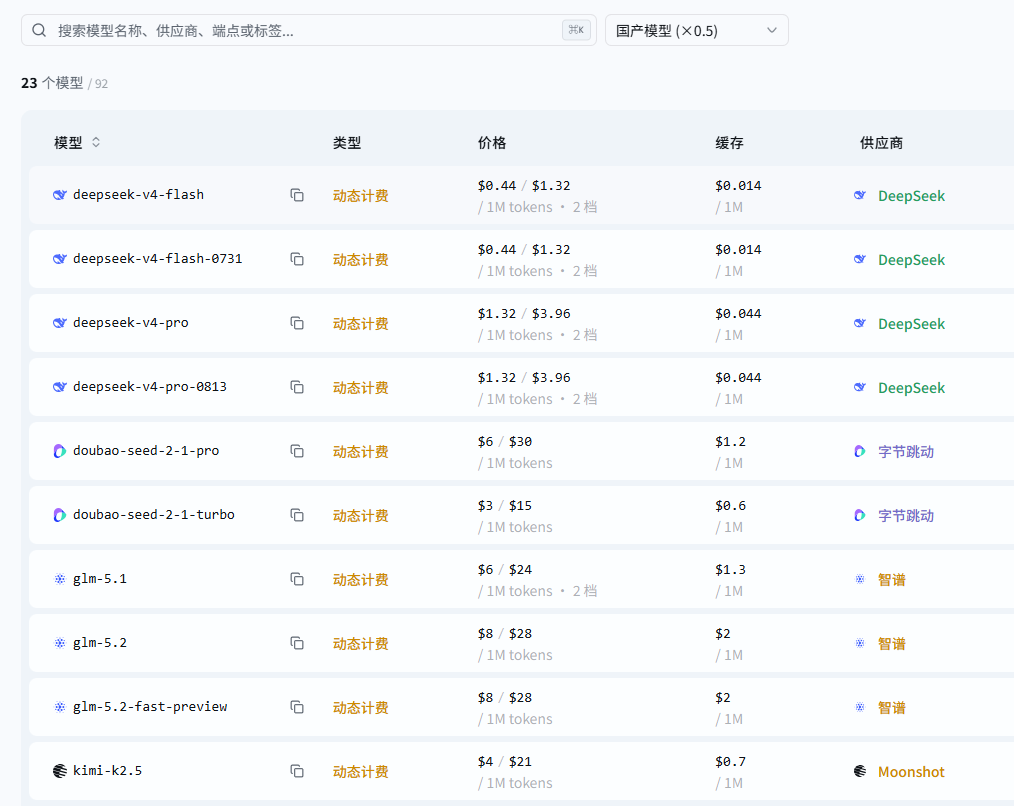The height and width of the screenshot is (806, 1014).
Task: Click the $4 / $21 price for kimi-k2.5
Action: [504, 762]
